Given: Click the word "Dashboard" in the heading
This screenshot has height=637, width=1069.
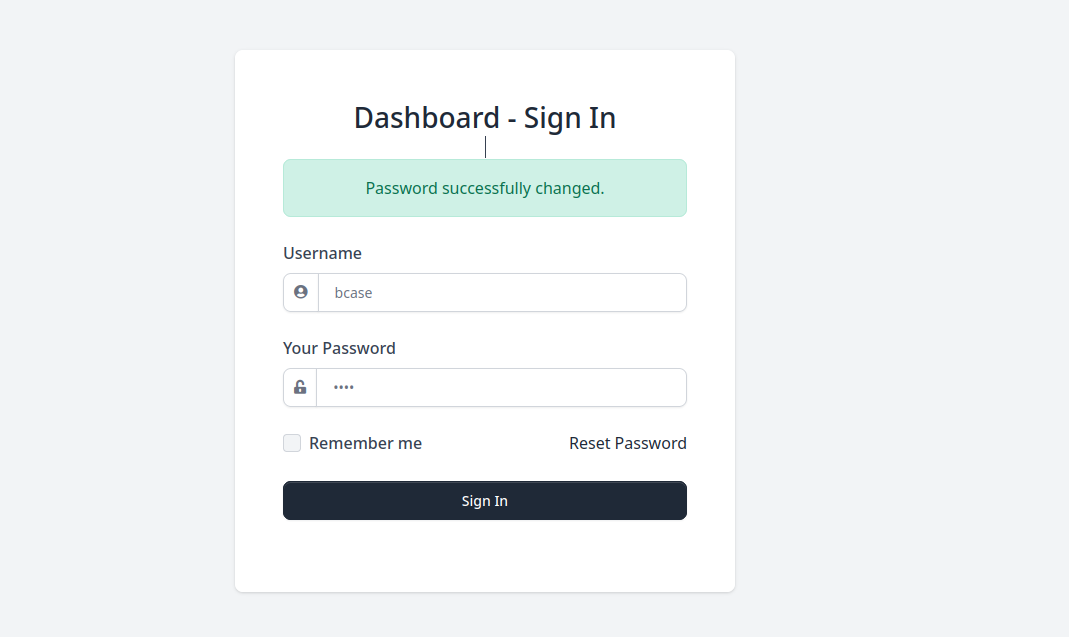Looking at the screenshot, I should 426,118.
